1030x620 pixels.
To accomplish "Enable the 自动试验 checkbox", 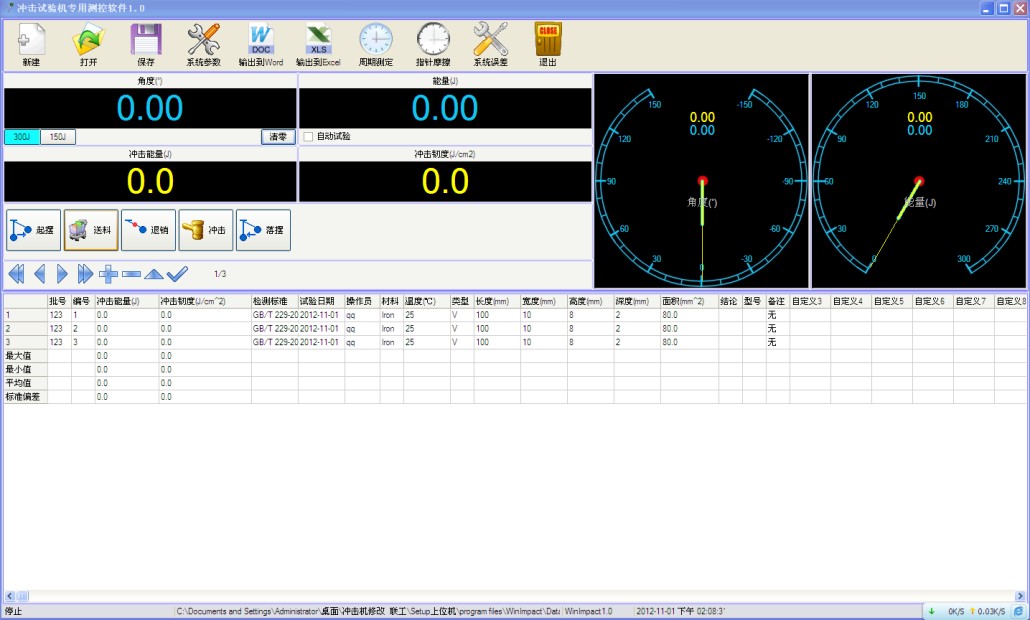I will [x=309, y=137].
